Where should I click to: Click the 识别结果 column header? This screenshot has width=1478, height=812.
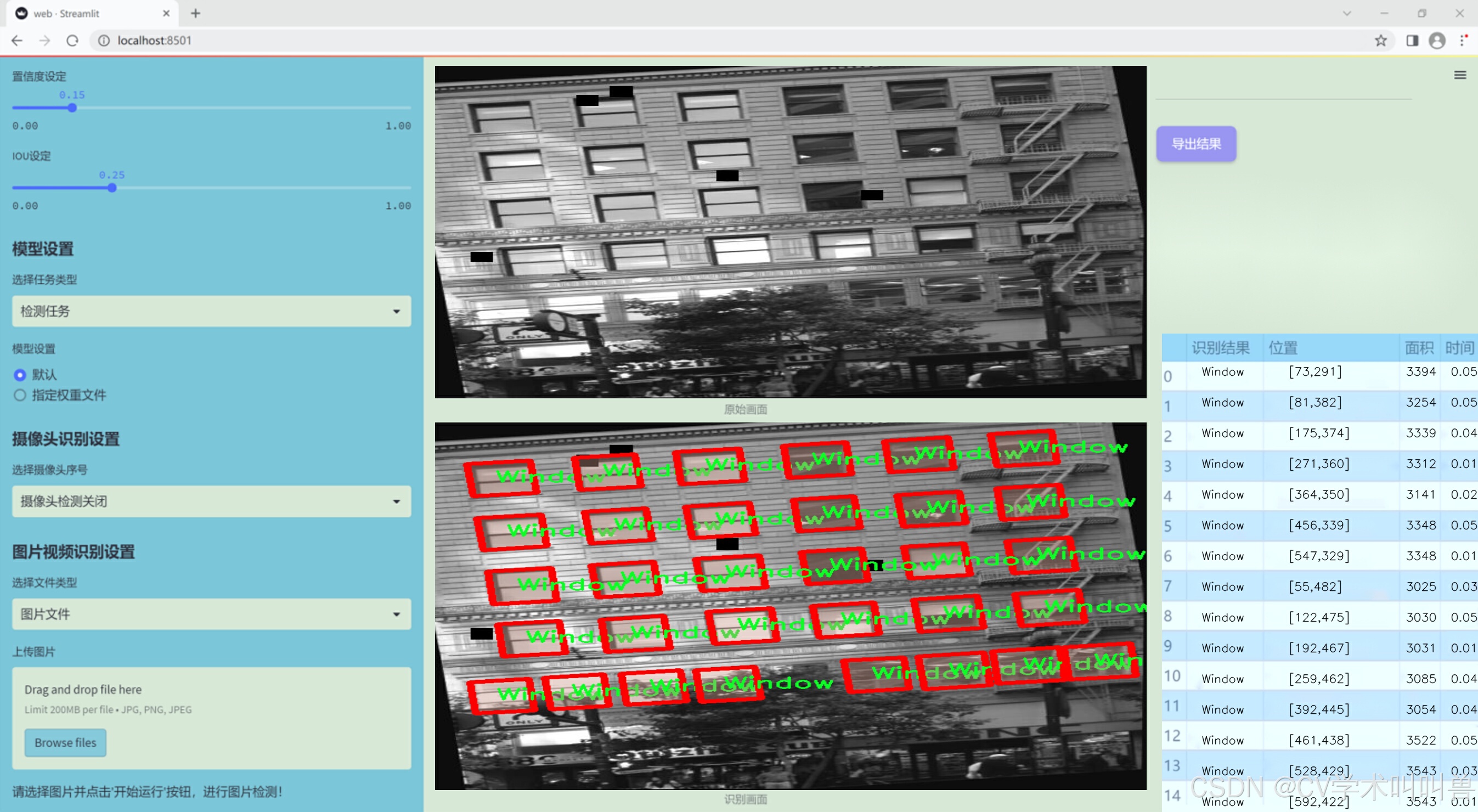point(1220,348)
